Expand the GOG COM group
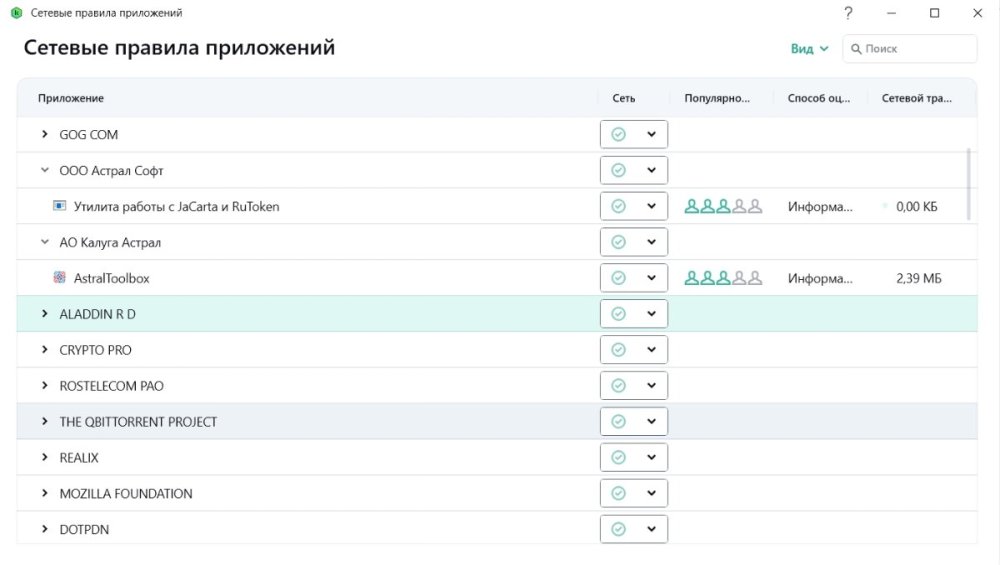Viewport: 1000px width, 565px height. (45, 134)
